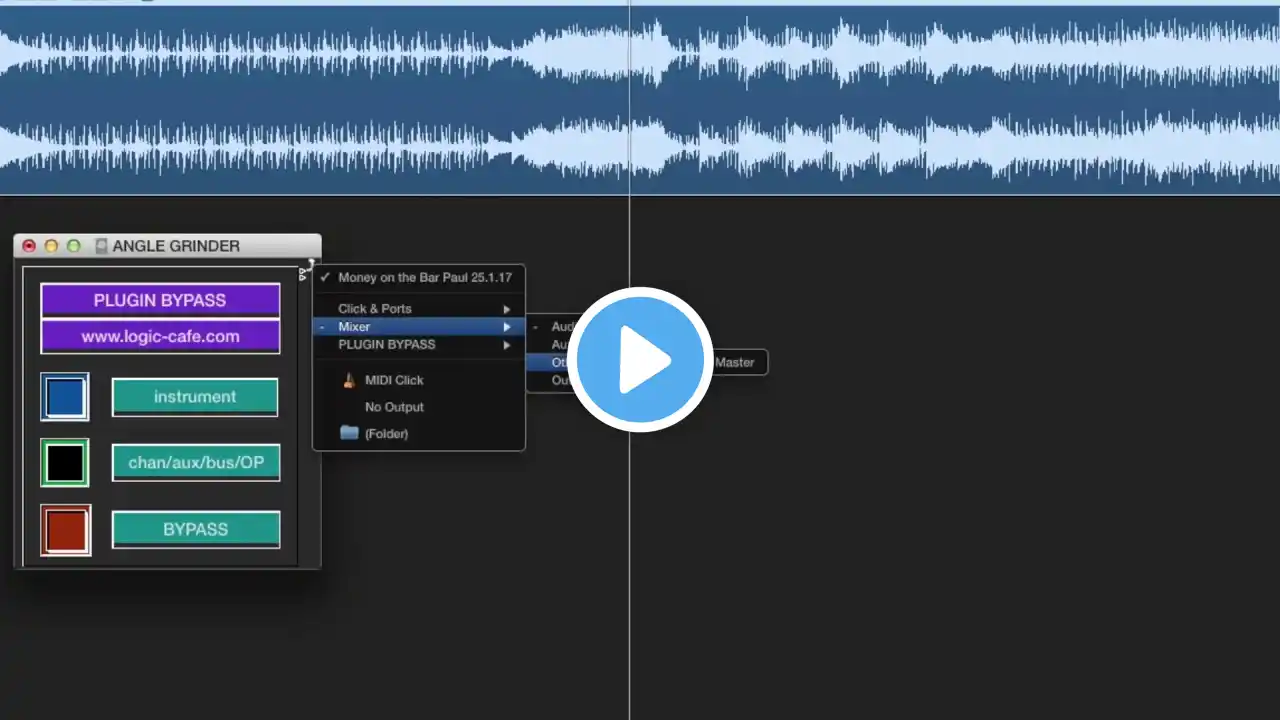Select checked Money on the Bar Paul 25.1.17
This screenshot has height=720, width=1280.
(x=419, y=278)
